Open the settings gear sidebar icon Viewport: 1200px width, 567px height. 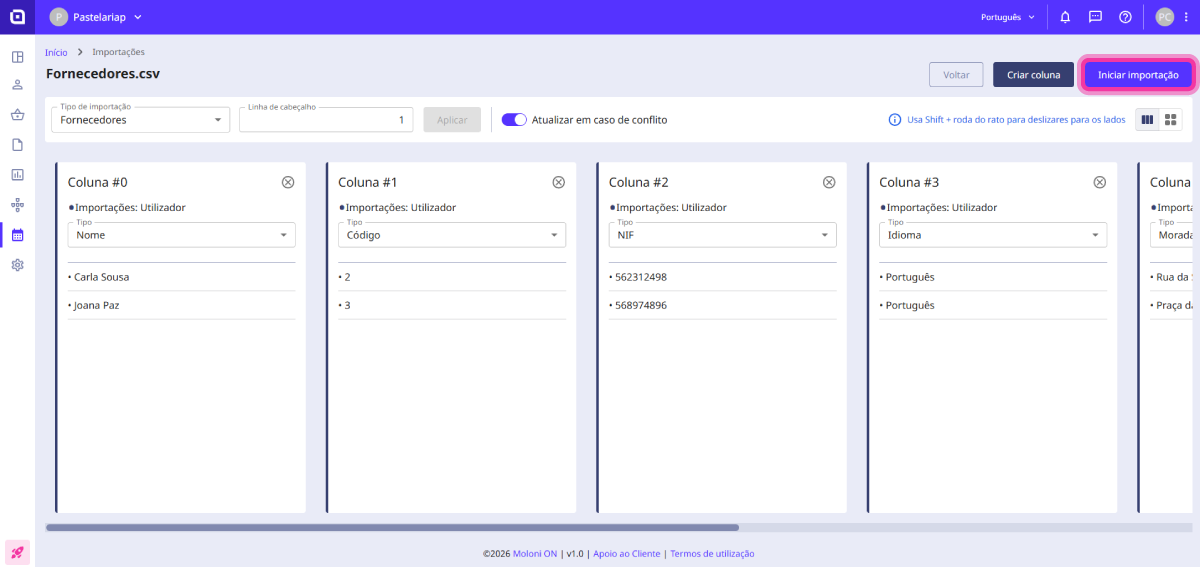[17, 265]
